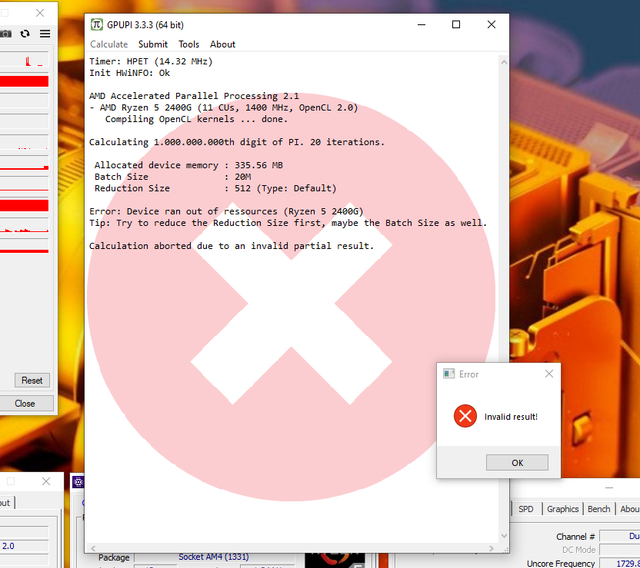Click 'AMD Accelerated Parallel Processing 2.1' line
Image resolution: width=640 pixels, height=568 pixels.
point(194,96)
